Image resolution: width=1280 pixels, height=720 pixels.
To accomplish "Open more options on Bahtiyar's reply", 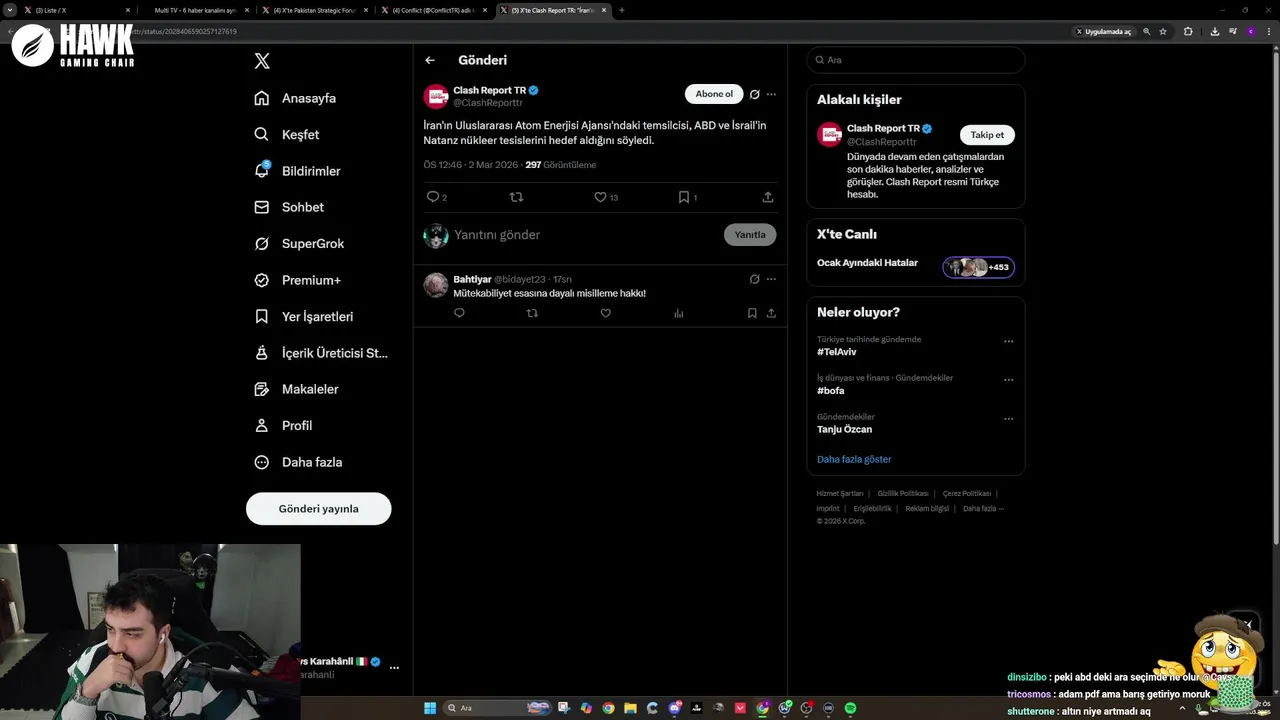I will pos(771,279).
